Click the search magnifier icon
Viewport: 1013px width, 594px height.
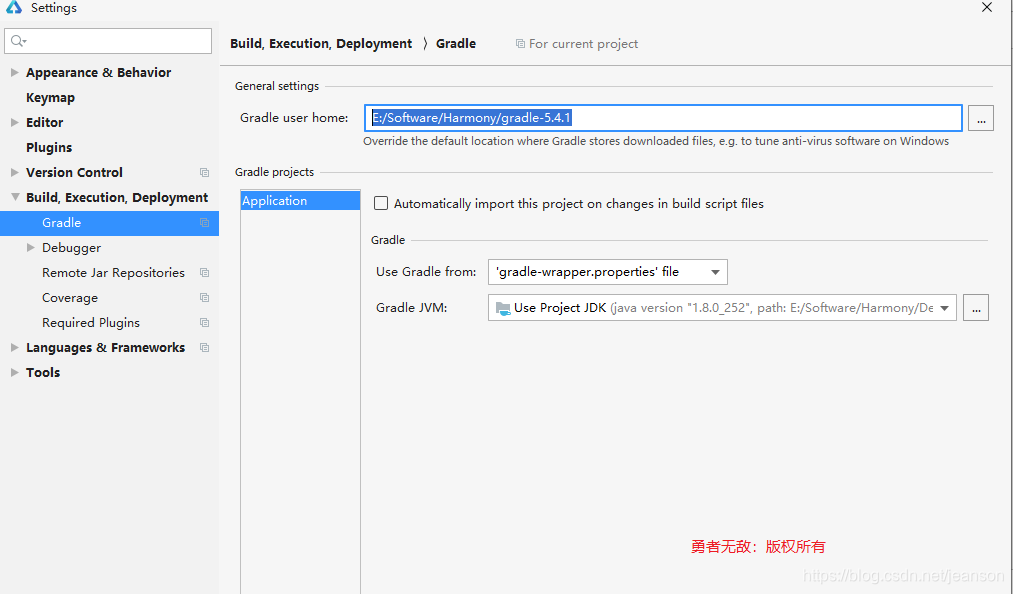click(17, 41)
